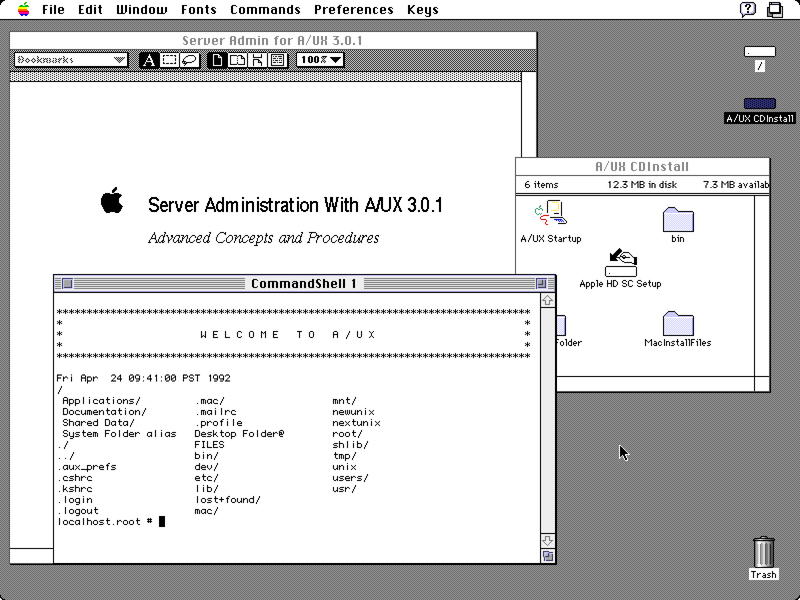
Task: Open the Edit menu
Action: 90,10
